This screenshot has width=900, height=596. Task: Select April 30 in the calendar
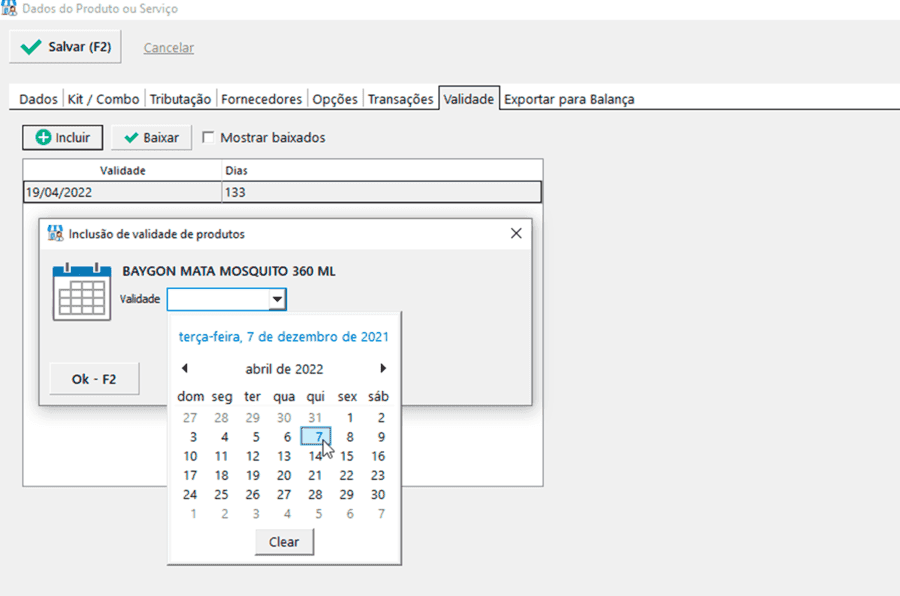tap(378, 494)
